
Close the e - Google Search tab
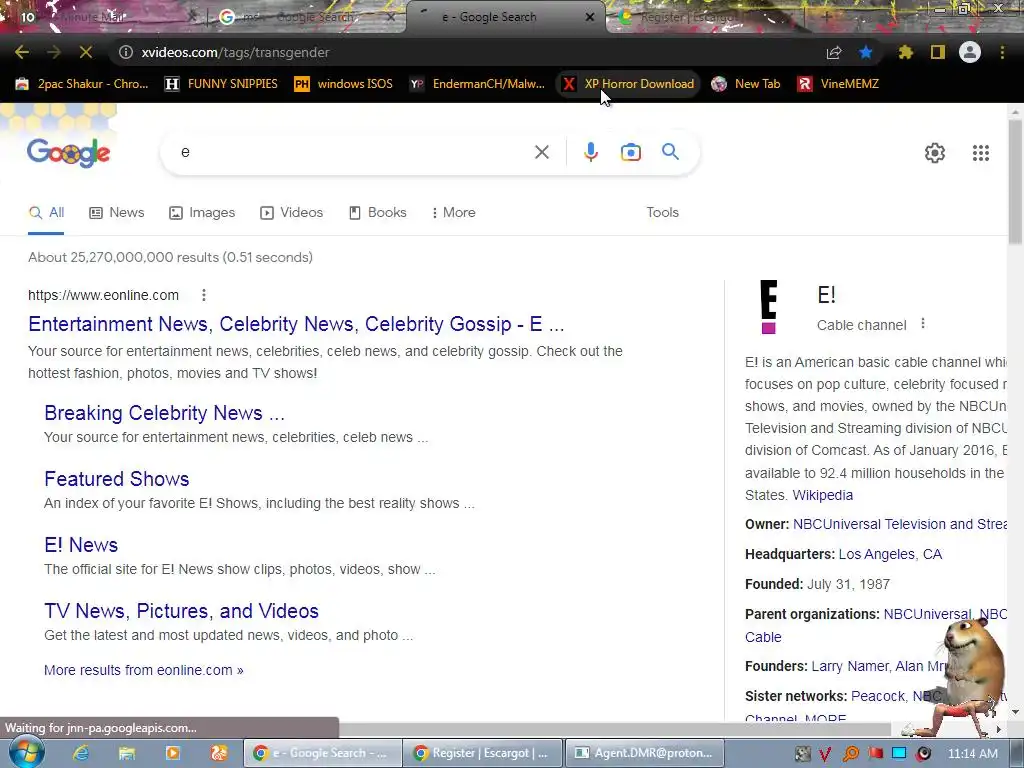[590, 17]
